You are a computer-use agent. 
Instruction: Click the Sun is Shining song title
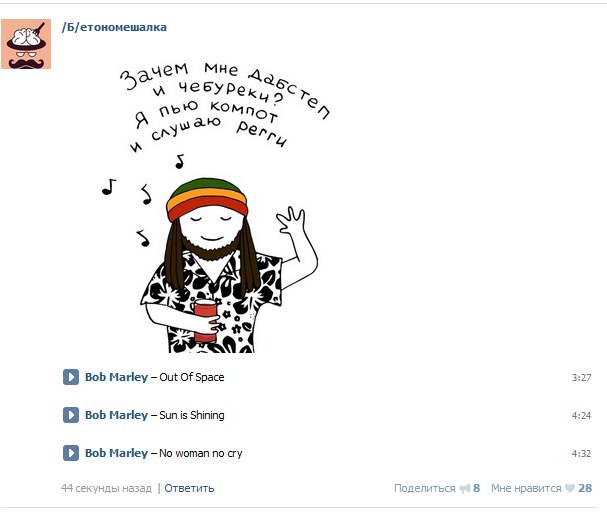tap(192, 415)
